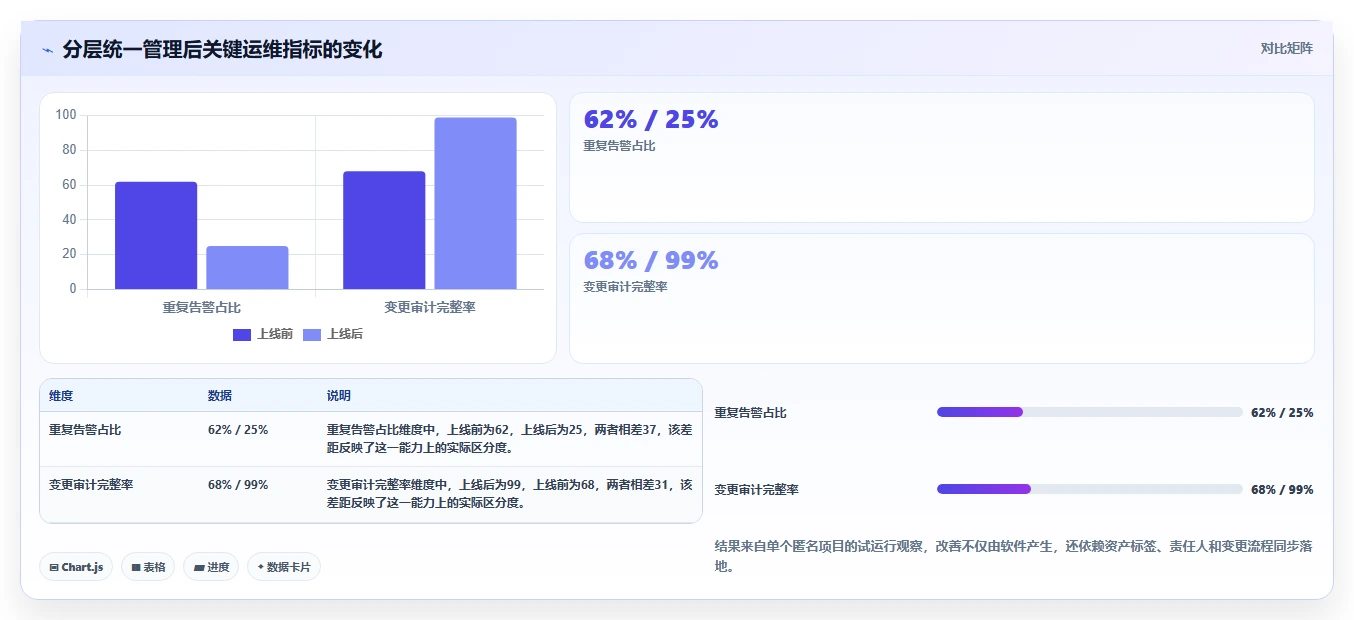The image size is (1354, 620).
Task: Click the 重复告警占比 chart axis label
Action: click(x=202, y=307)
